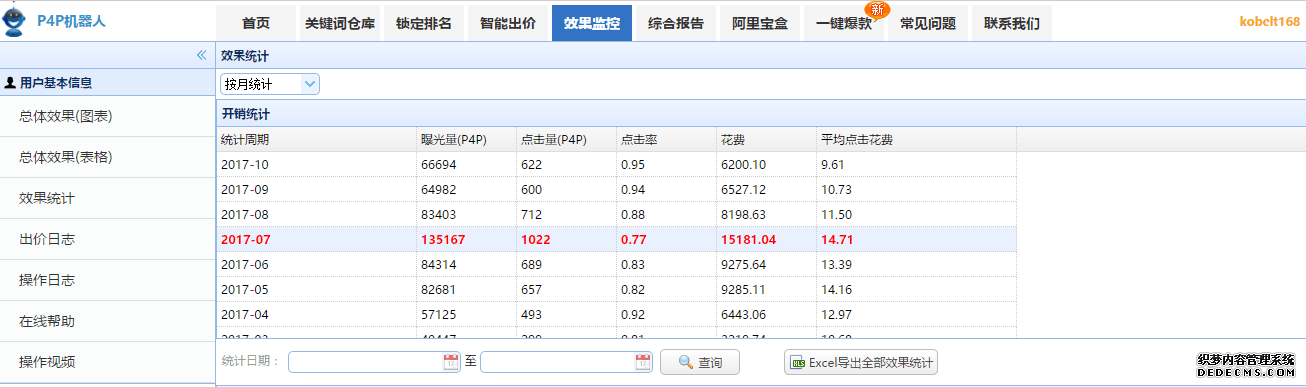
Task: Click click count 689
Action: coord(531,265)
